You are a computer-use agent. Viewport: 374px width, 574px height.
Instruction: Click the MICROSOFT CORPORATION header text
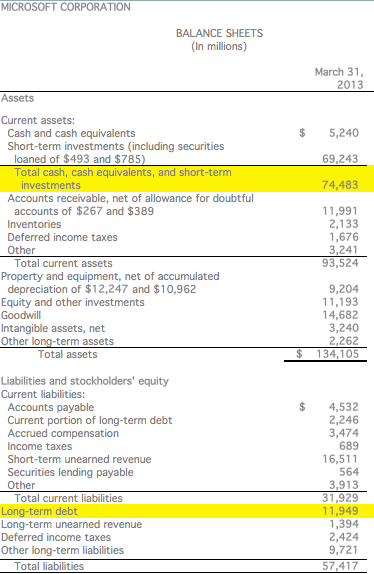click(x=66, y=7)
